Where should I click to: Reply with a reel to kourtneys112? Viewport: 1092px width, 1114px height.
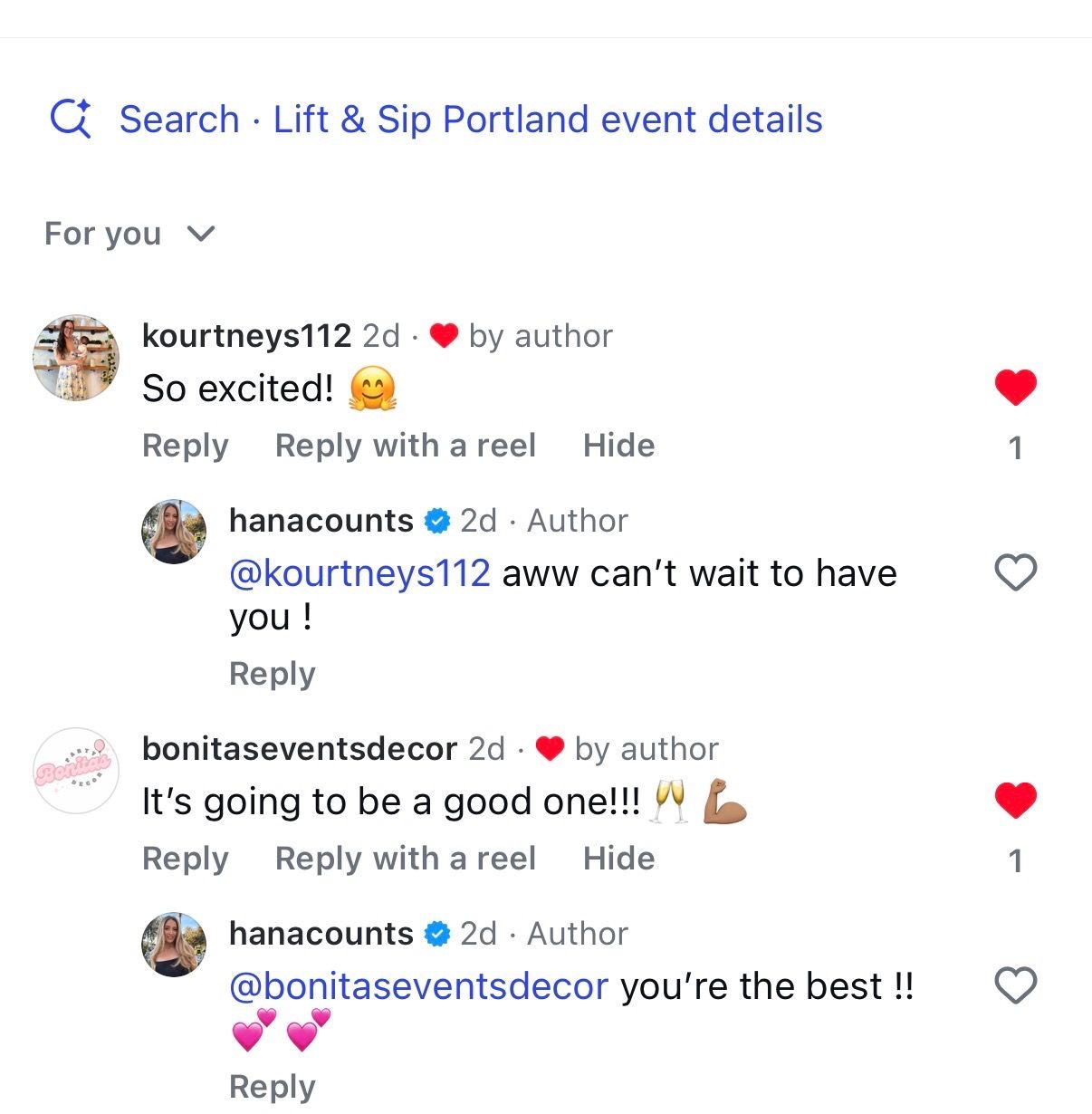tap(405, 446)
